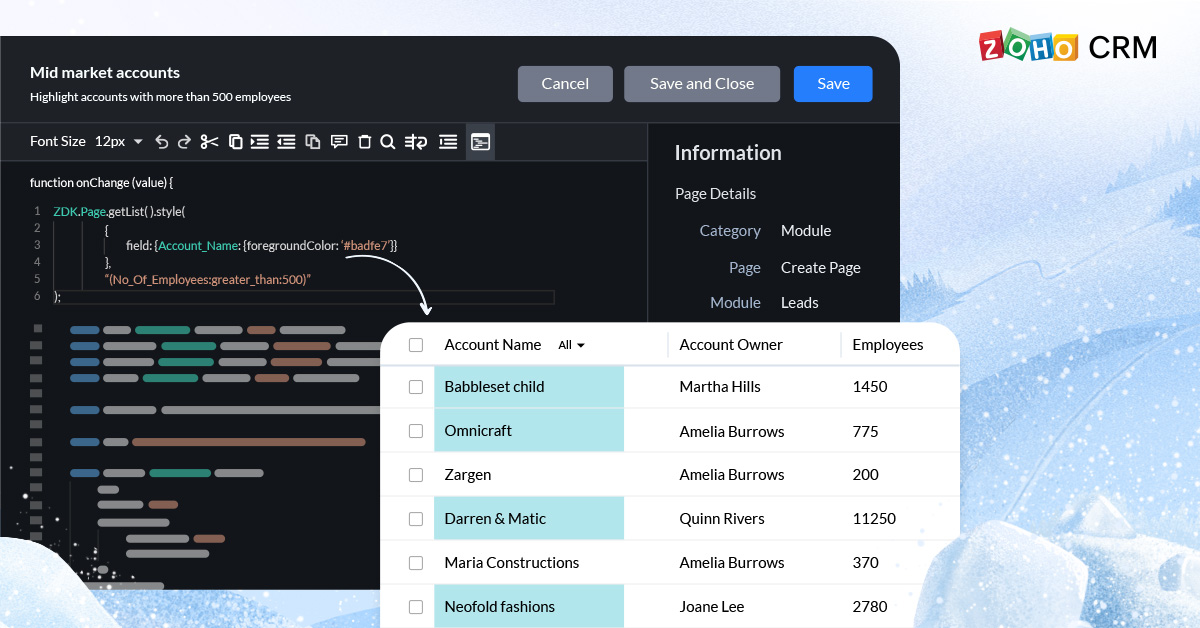Tick the checkbox for Zargen

point(416,475)
